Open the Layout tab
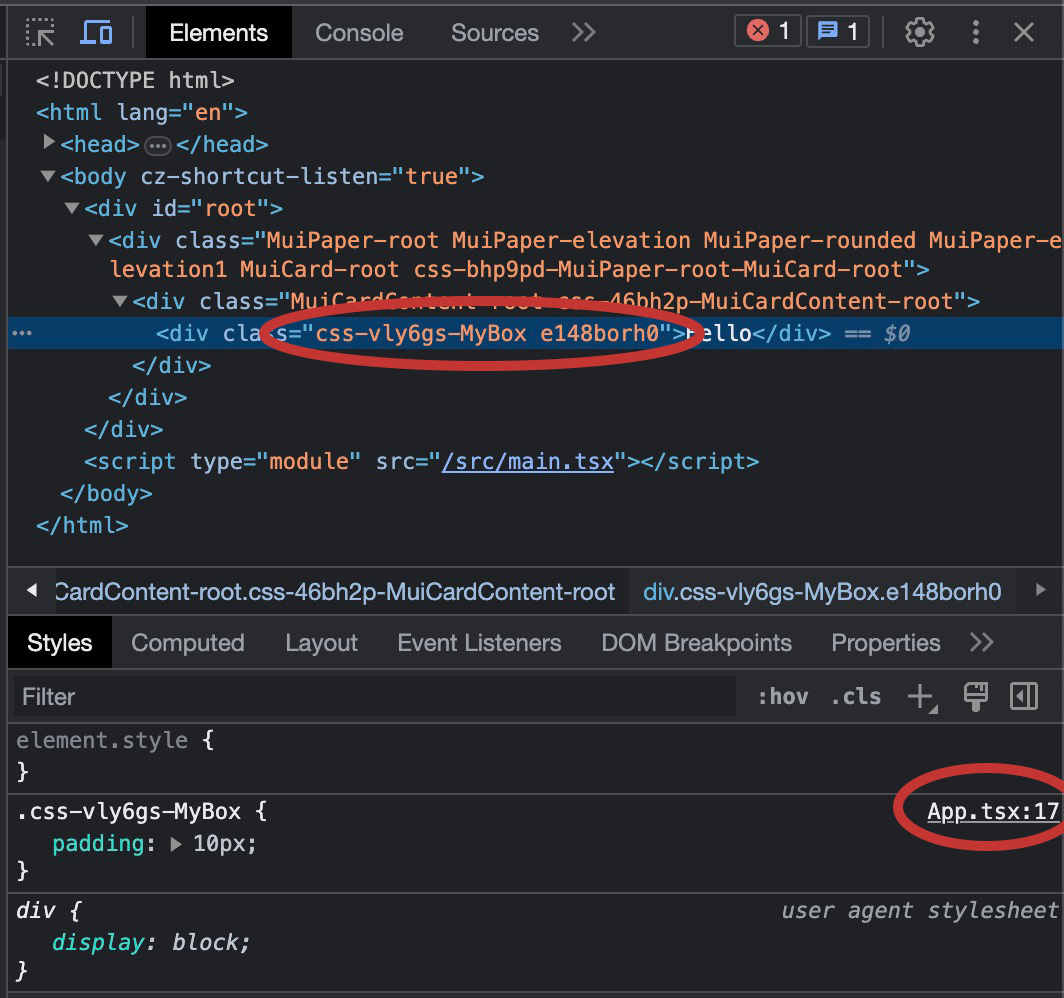The height and width of the screenshot is (998, 1064). tap(322, 642)
